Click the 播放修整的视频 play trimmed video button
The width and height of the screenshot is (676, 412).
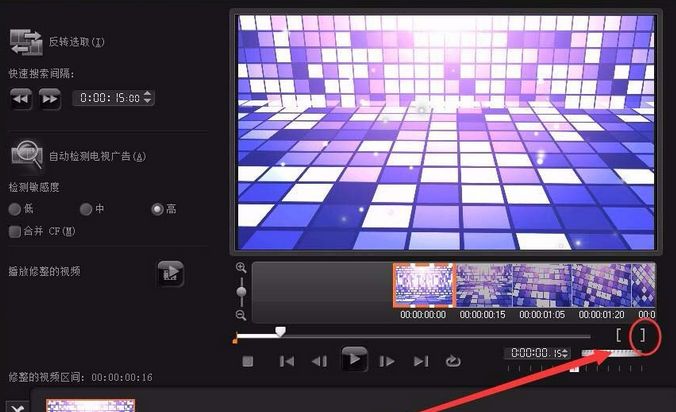tap(170, 273)
